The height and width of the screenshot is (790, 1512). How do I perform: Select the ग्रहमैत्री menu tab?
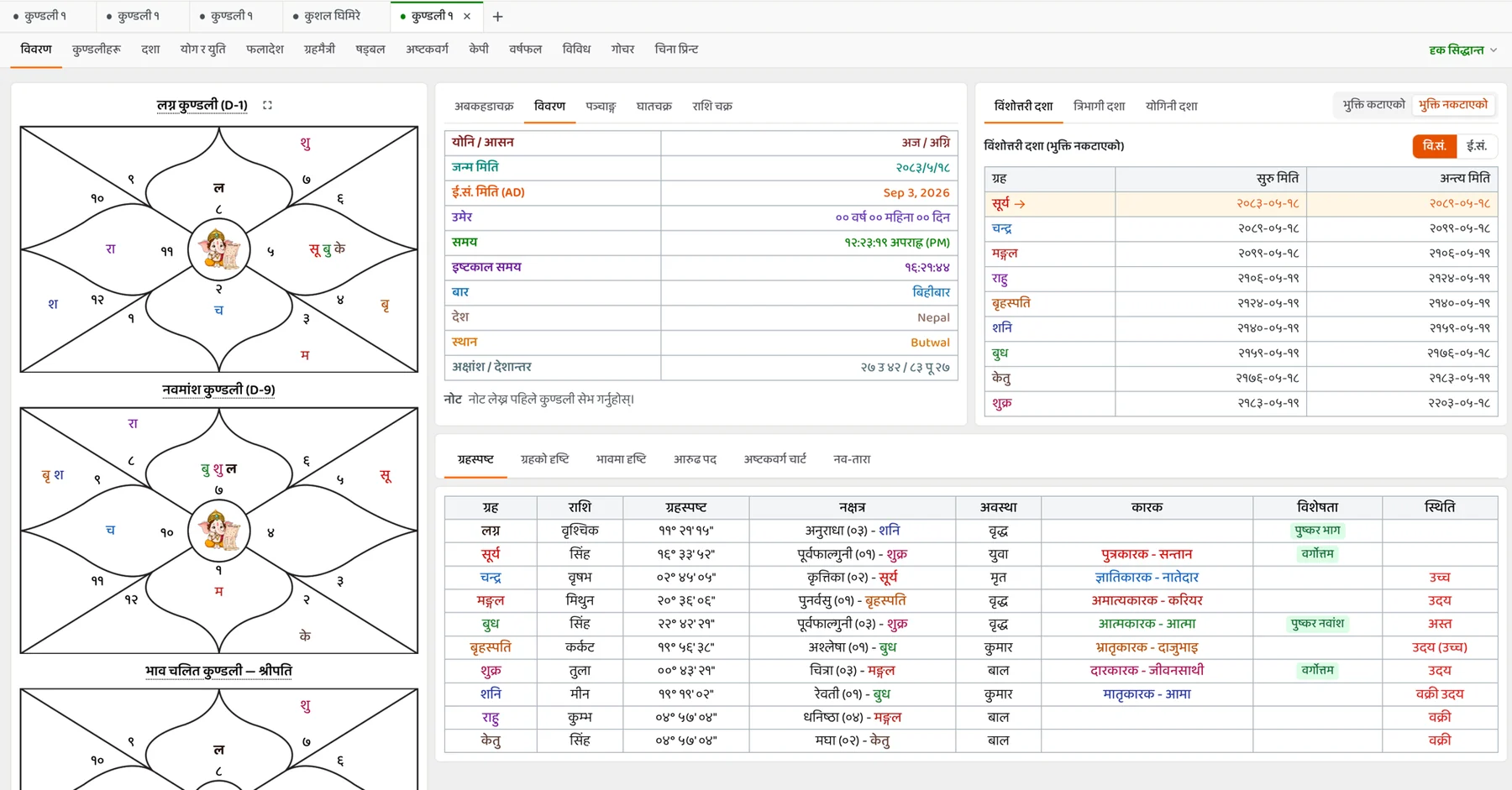click(x=319, y=50)
